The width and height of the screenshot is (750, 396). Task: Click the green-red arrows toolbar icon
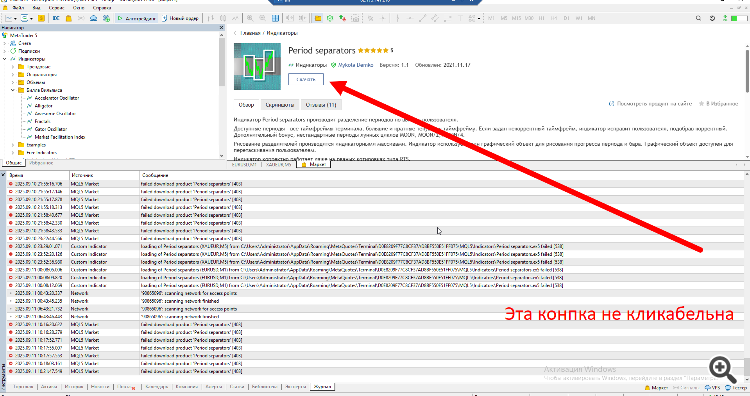click(x=342, y=18)
